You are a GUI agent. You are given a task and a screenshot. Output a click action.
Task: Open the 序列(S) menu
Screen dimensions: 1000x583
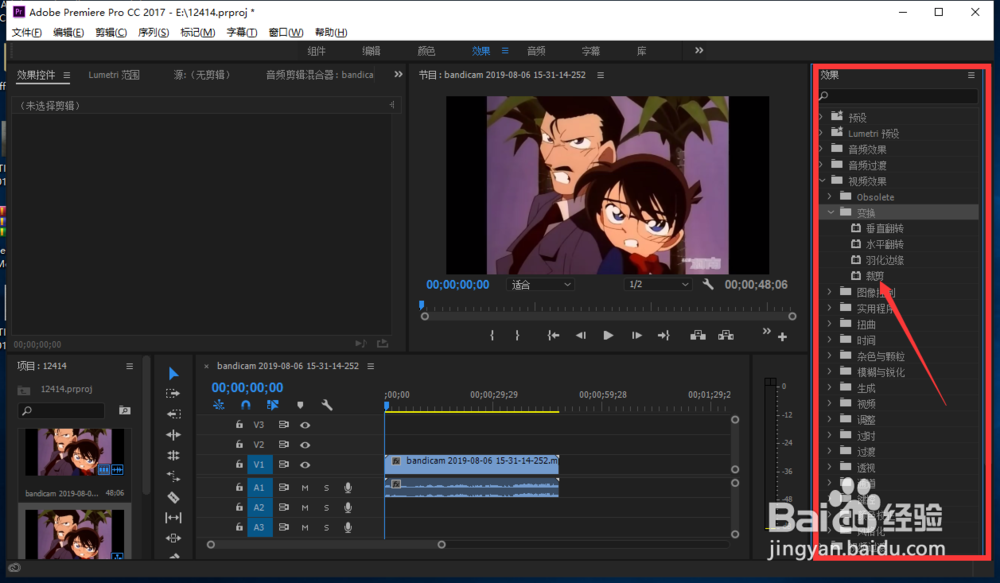(x=154, y=33)
